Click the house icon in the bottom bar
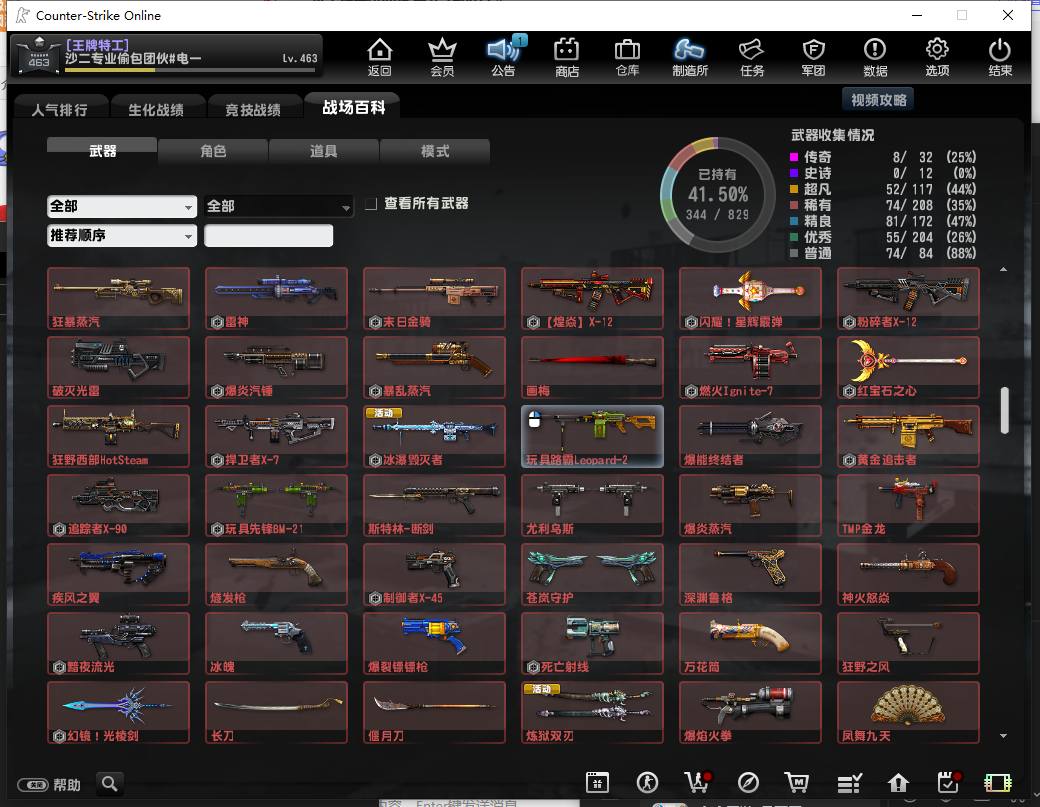This screenshot has height=807, width=1040. pyautogui.click(x=898, y=782)
